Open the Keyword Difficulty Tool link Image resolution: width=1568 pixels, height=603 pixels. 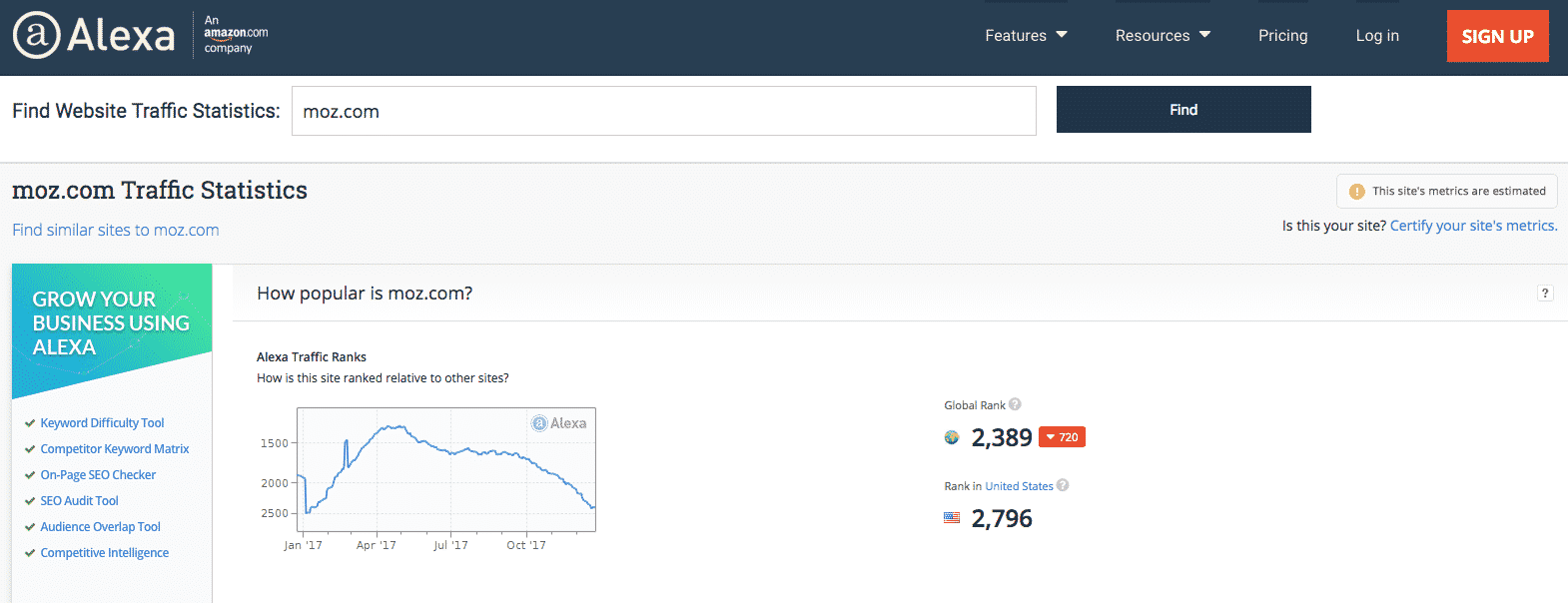click(x=102, y=423)
